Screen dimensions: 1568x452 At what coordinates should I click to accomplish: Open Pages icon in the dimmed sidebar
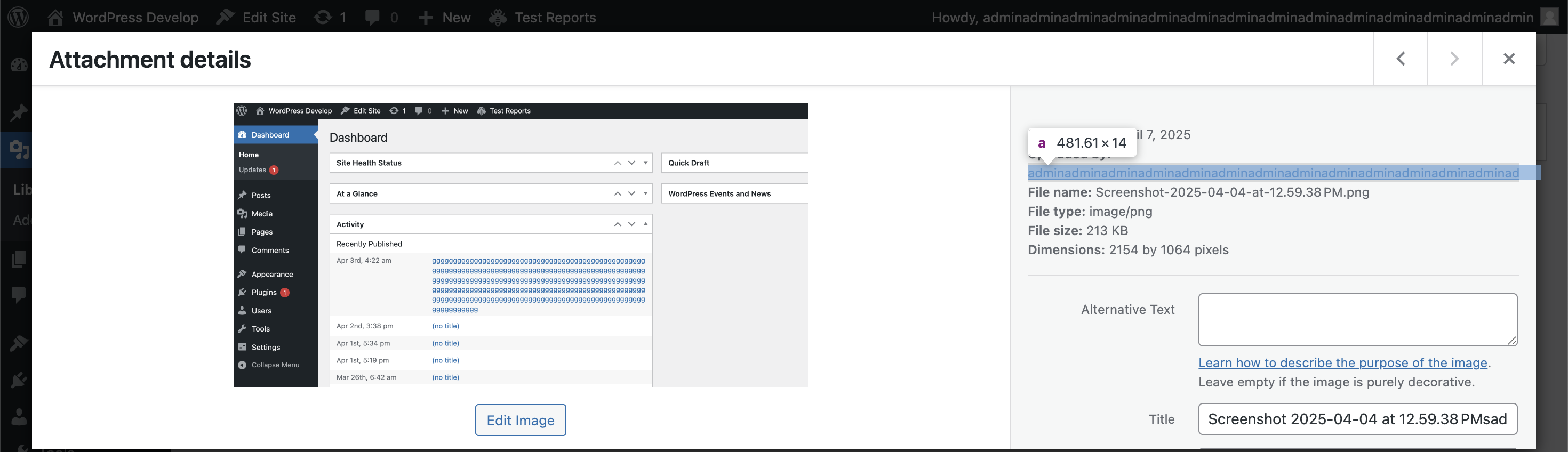[x=18, y=259]
